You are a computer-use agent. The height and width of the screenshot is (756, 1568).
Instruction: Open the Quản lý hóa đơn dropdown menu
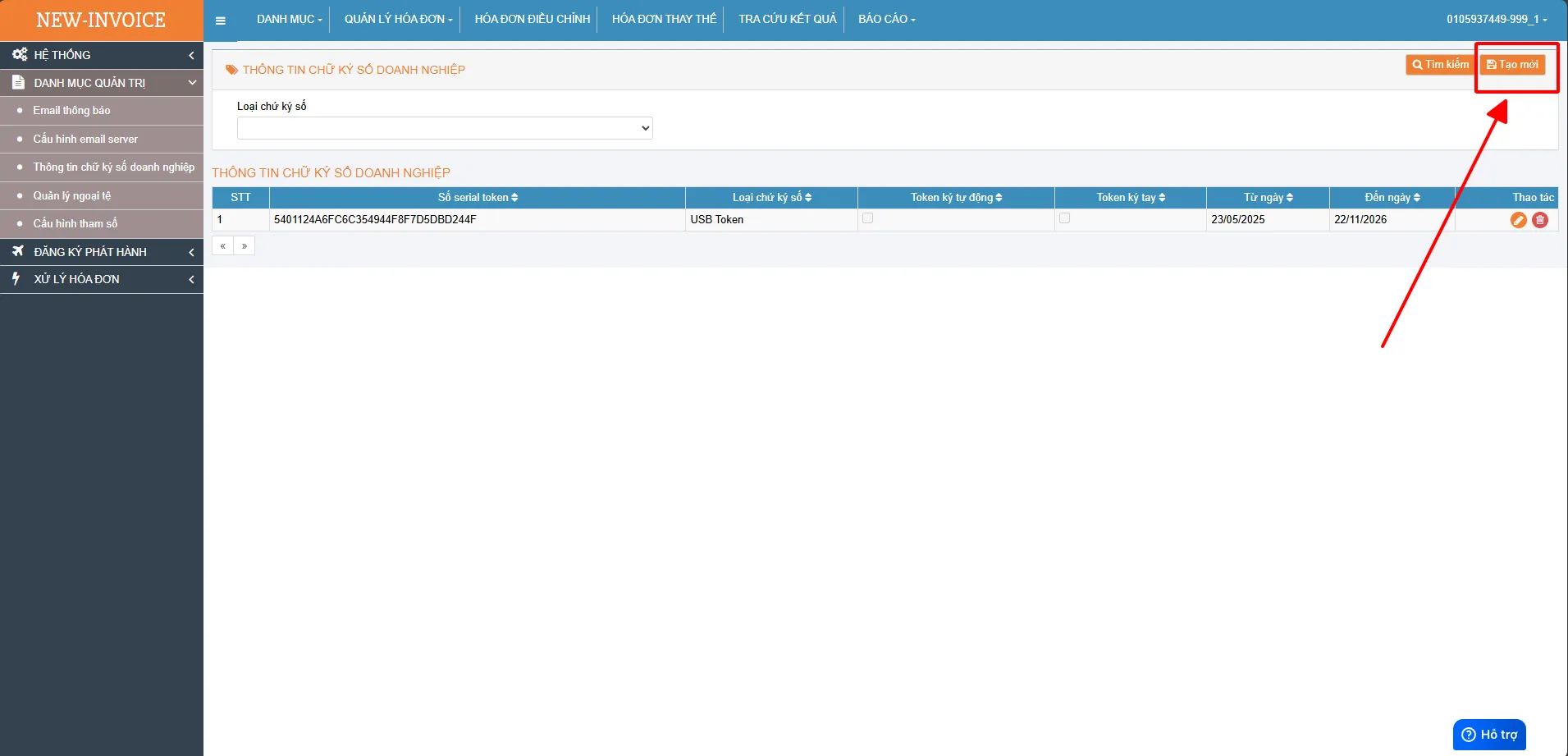(x=398, y=19)
